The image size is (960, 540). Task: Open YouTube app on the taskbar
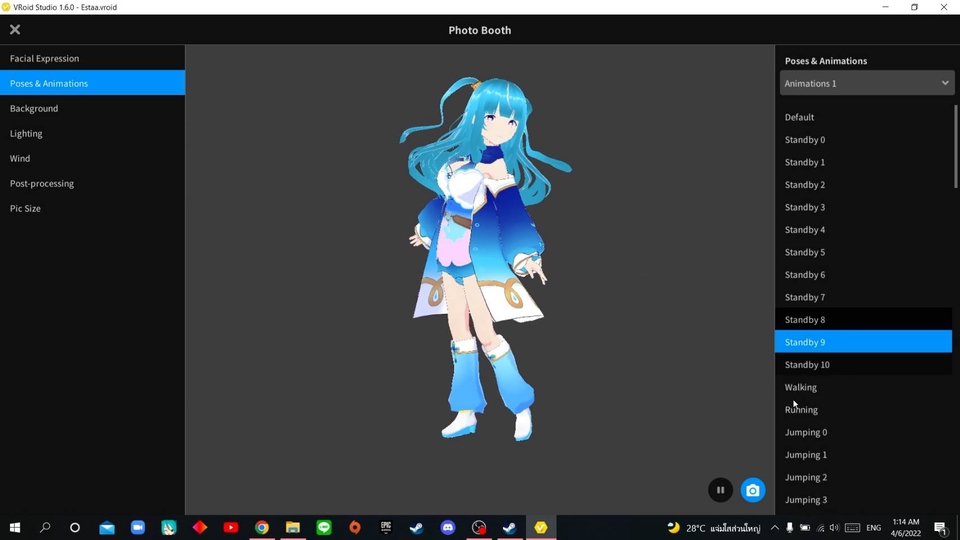(231, 527)
